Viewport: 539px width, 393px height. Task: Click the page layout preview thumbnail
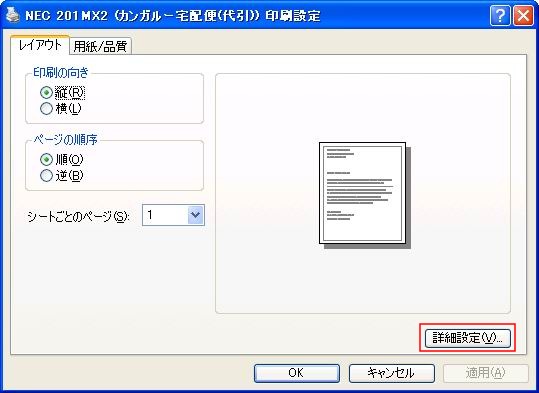[x=365, y=195]
